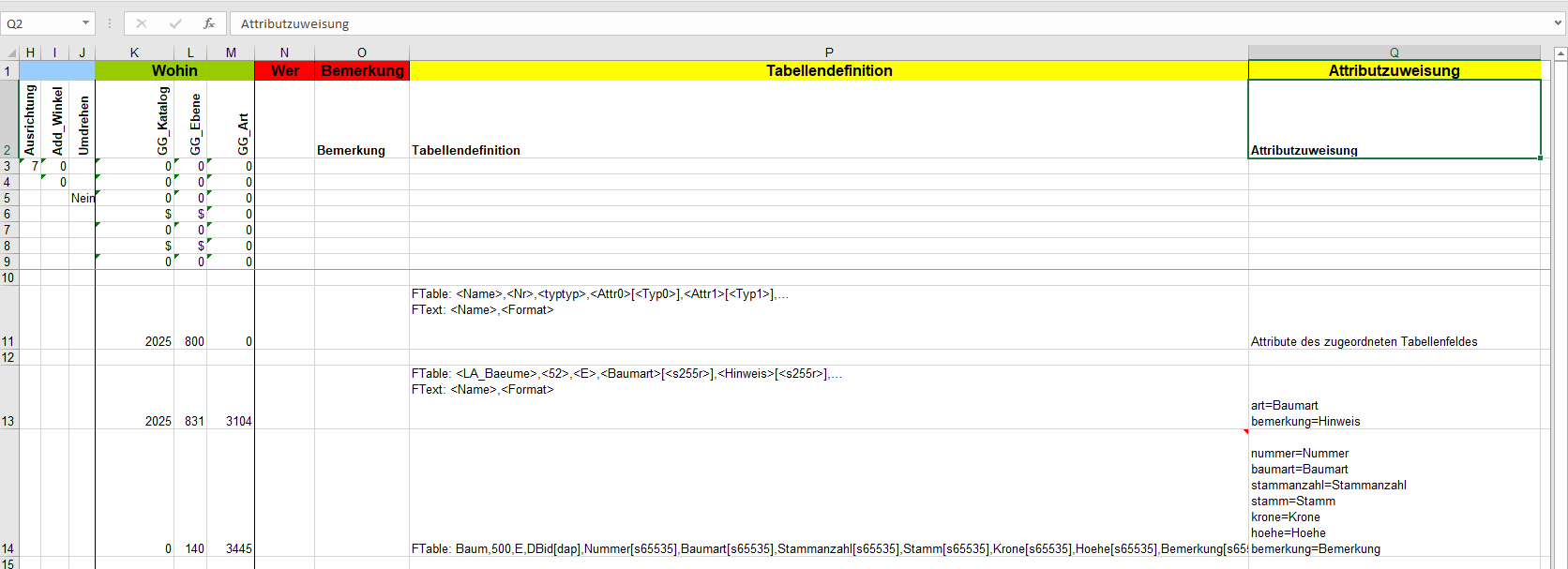Screen dimensions: 1568x569
Task: Open the Name Box dropdown arrow
Action: click(85, 23)
